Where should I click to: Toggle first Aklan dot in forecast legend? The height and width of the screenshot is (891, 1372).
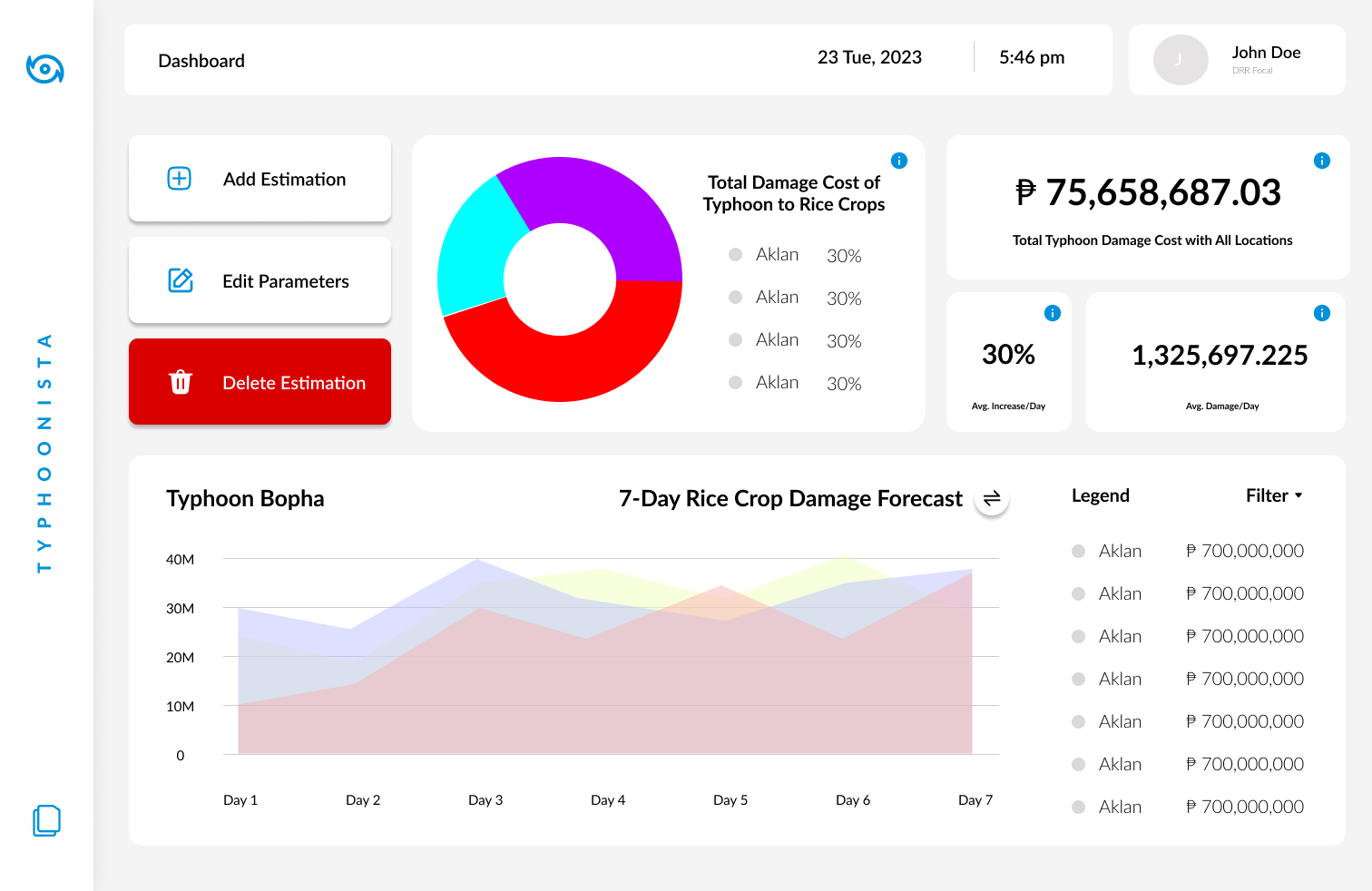tap(1079, 551)
